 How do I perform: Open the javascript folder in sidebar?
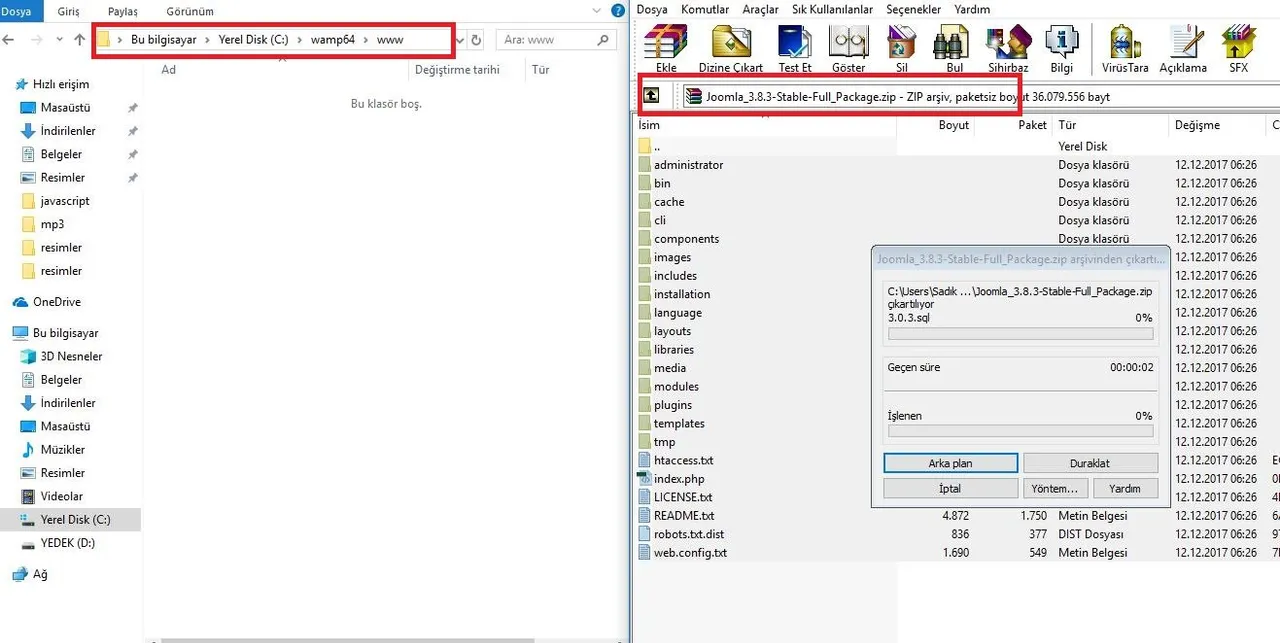[65, 201]
